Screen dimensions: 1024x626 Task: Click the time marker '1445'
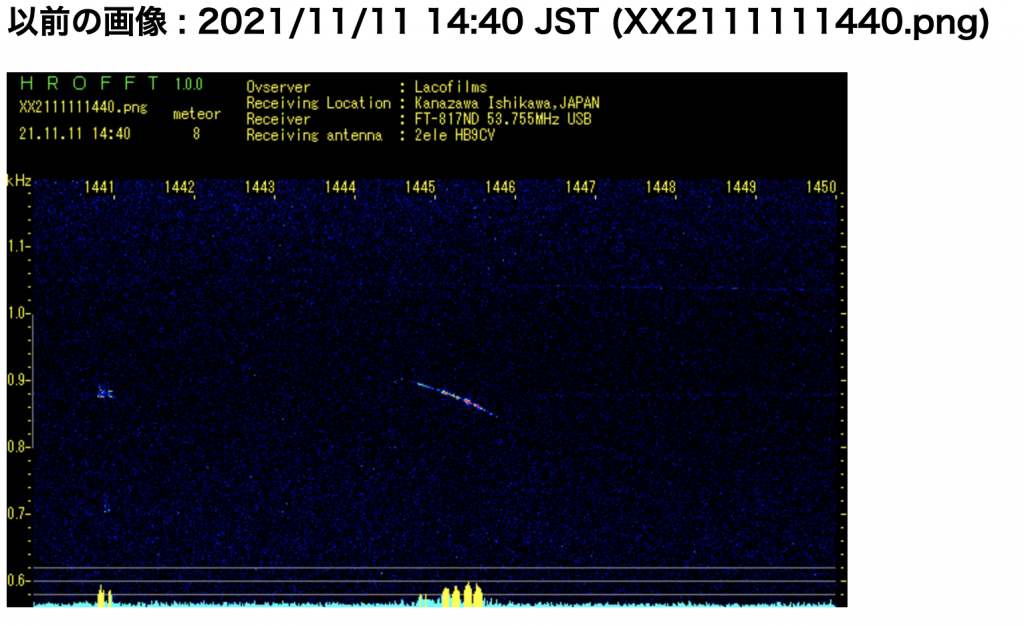420,187
